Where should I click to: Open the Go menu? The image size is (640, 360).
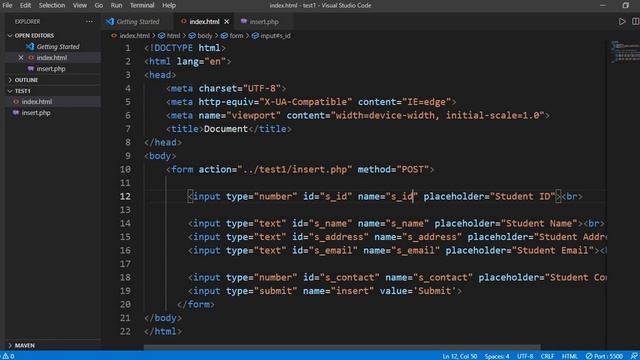99,5
